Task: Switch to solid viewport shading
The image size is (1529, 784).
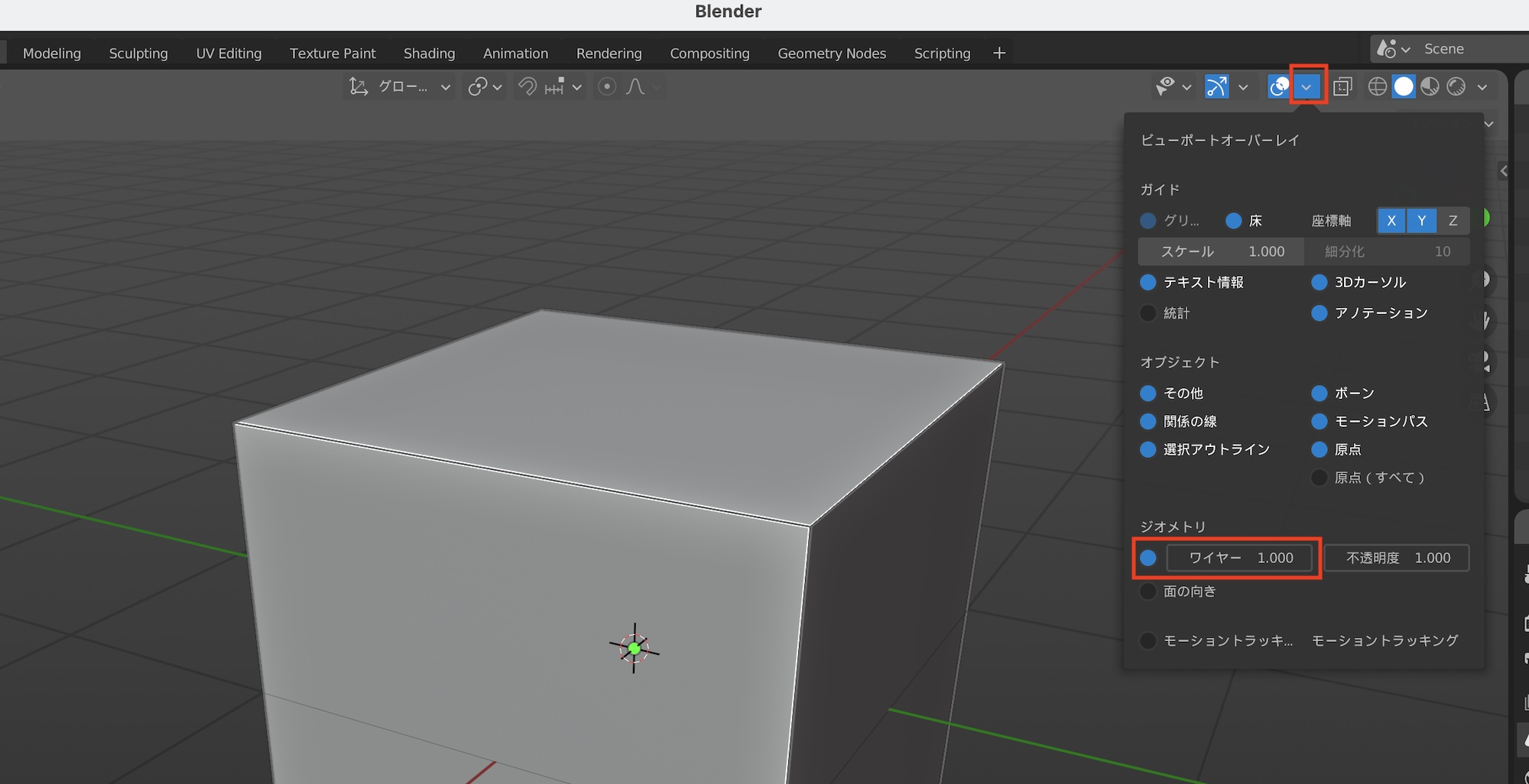Action: 1404,87
